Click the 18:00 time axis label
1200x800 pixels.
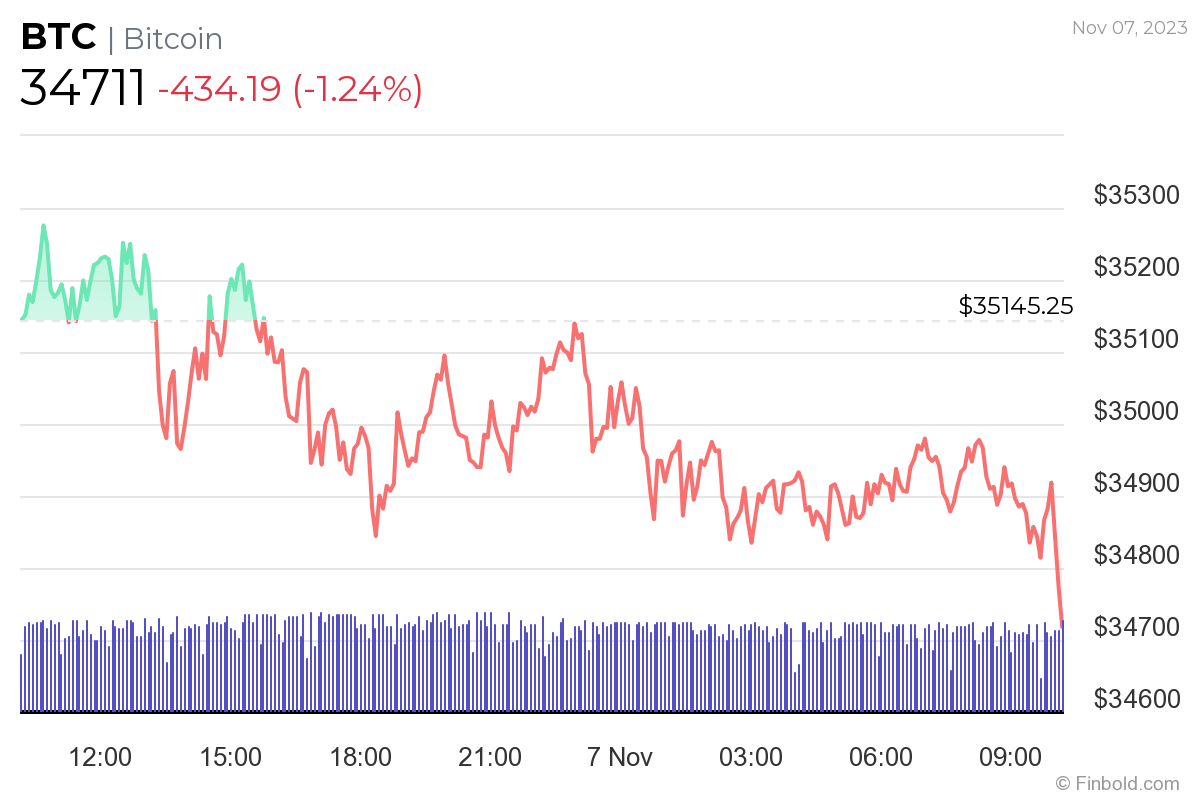(361, 756)
